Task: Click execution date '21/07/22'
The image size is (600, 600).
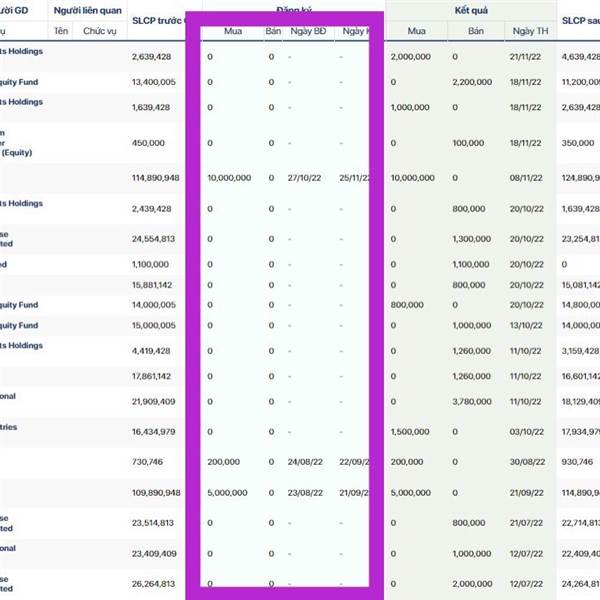Action: pos(526,523)
